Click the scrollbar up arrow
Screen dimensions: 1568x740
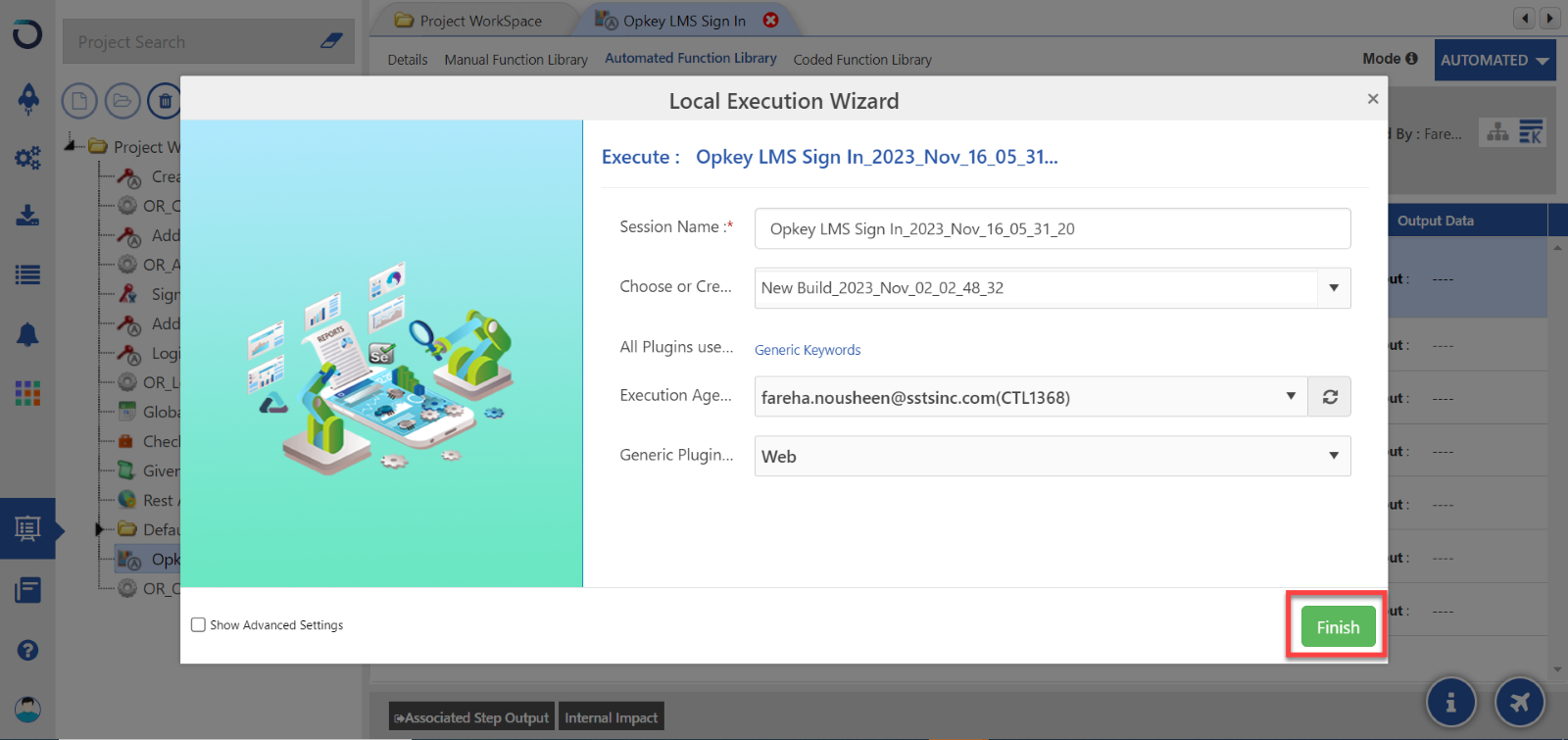tap(1557, 247)
